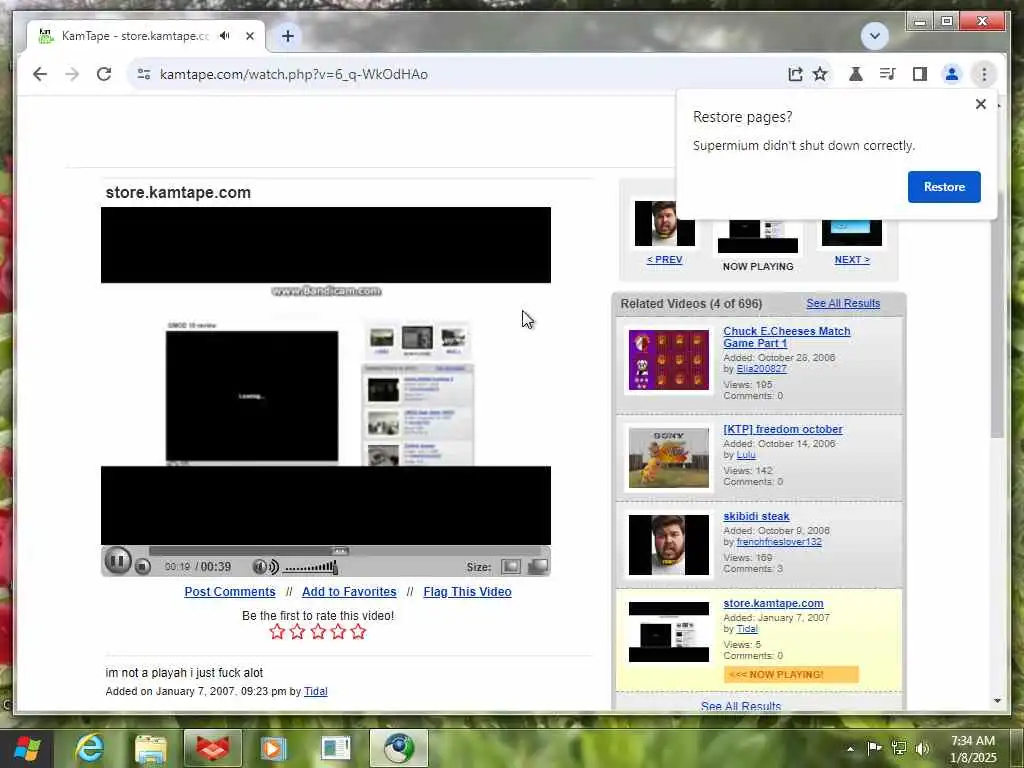Image resolution: width=1024 pixels, height=768 pixels.
Task: Click See All Results at top of related videos
Action: point(843,303)
